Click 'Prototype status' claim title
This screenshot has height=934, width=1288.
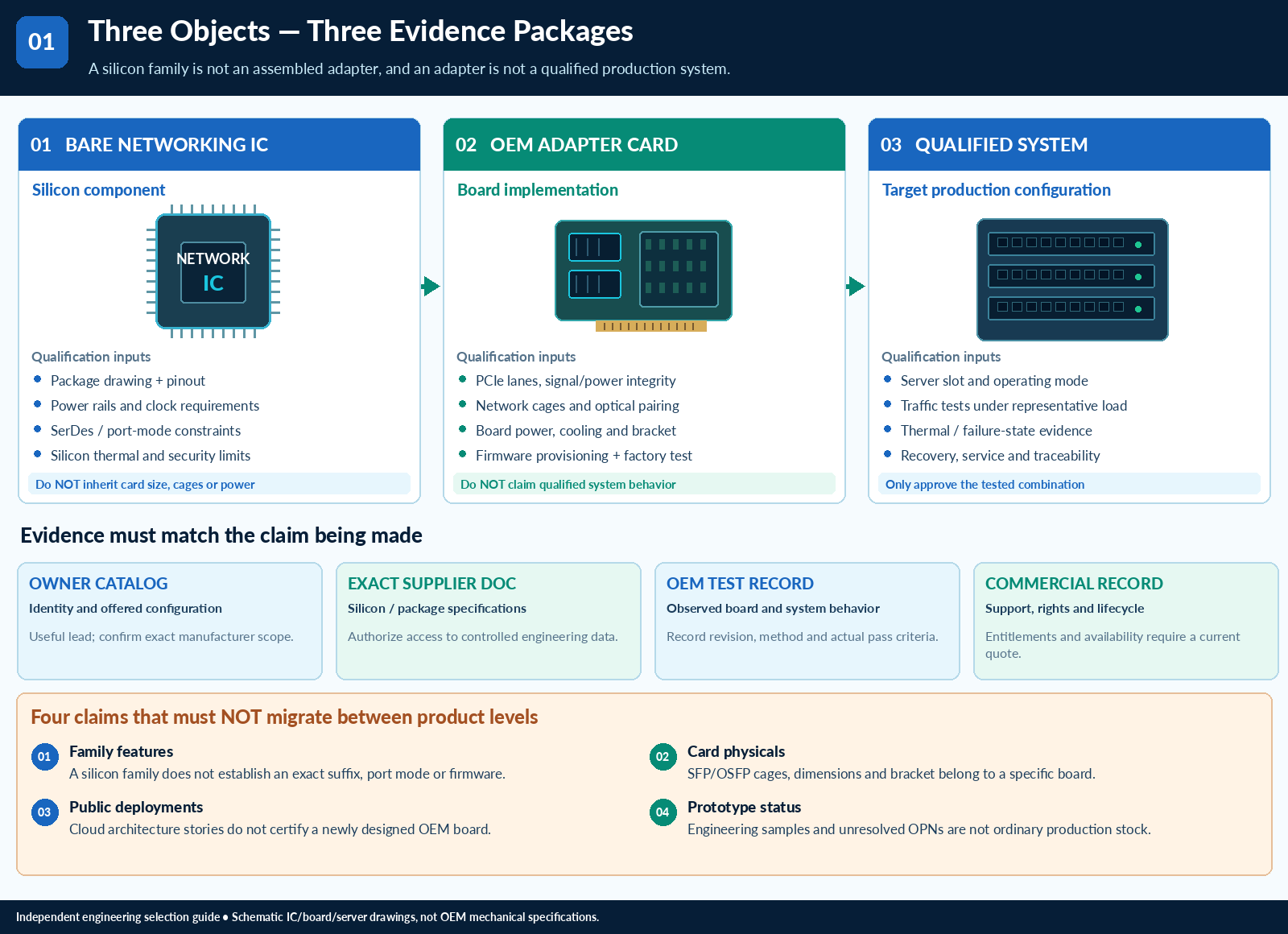point(745,807)
